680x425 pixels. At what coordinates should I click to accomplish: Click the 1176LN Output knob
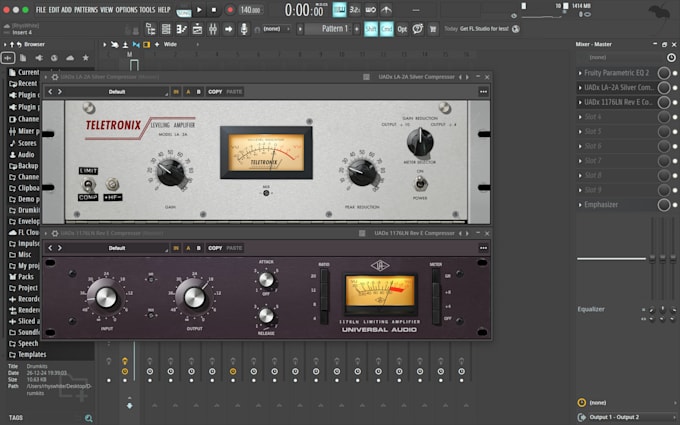click(194, 298)
